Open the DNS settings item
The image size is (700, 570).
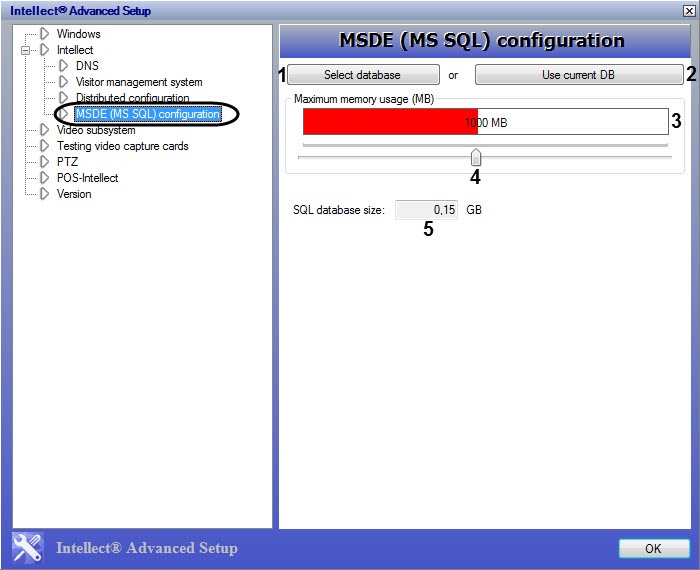point(87,66)
